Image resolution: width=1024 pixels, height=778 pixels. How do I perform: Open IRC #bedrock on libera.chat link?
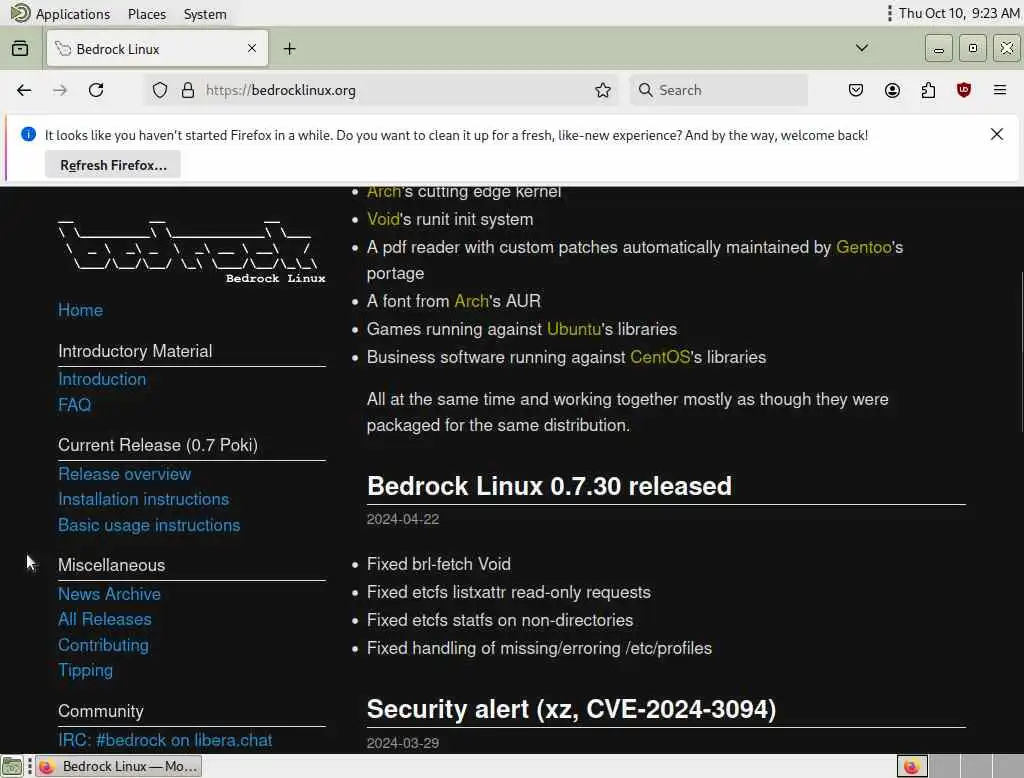coord(165,739)
